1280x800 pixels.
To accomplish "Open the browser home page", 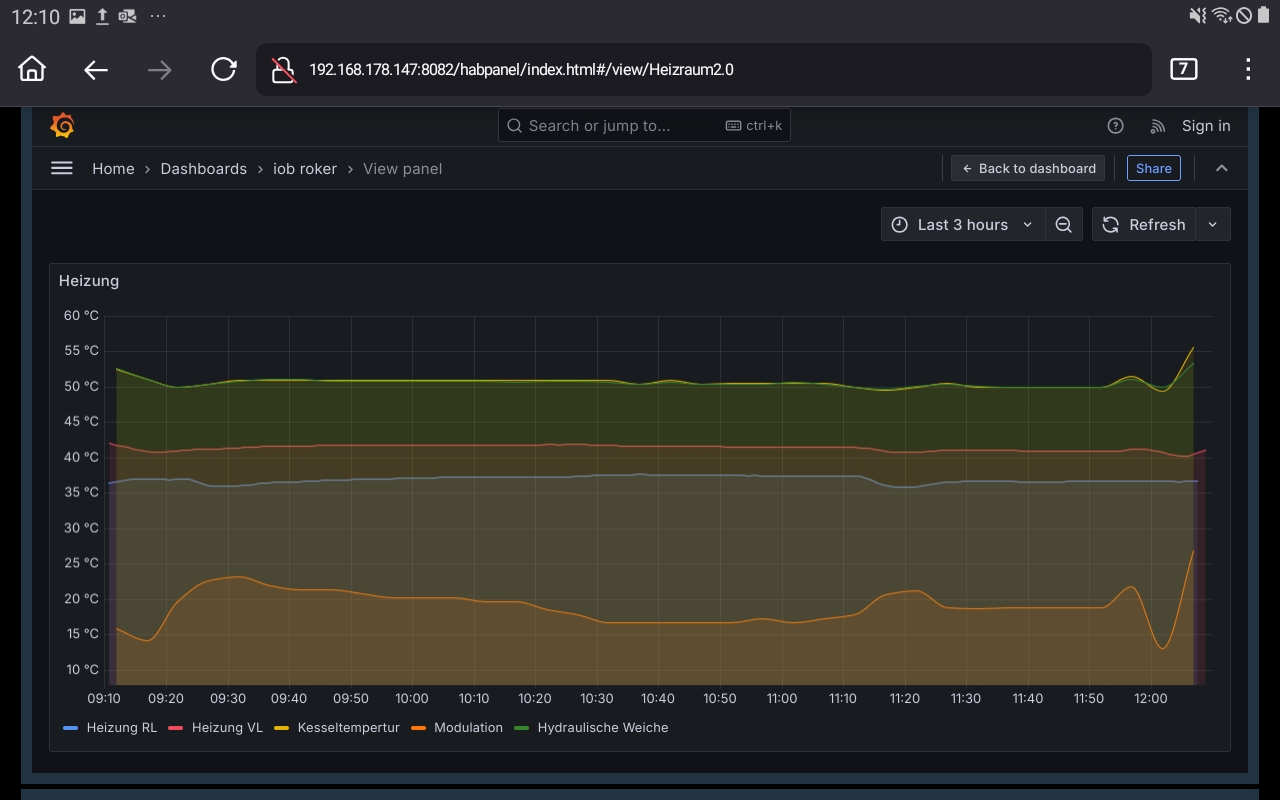I will [32, 69].
